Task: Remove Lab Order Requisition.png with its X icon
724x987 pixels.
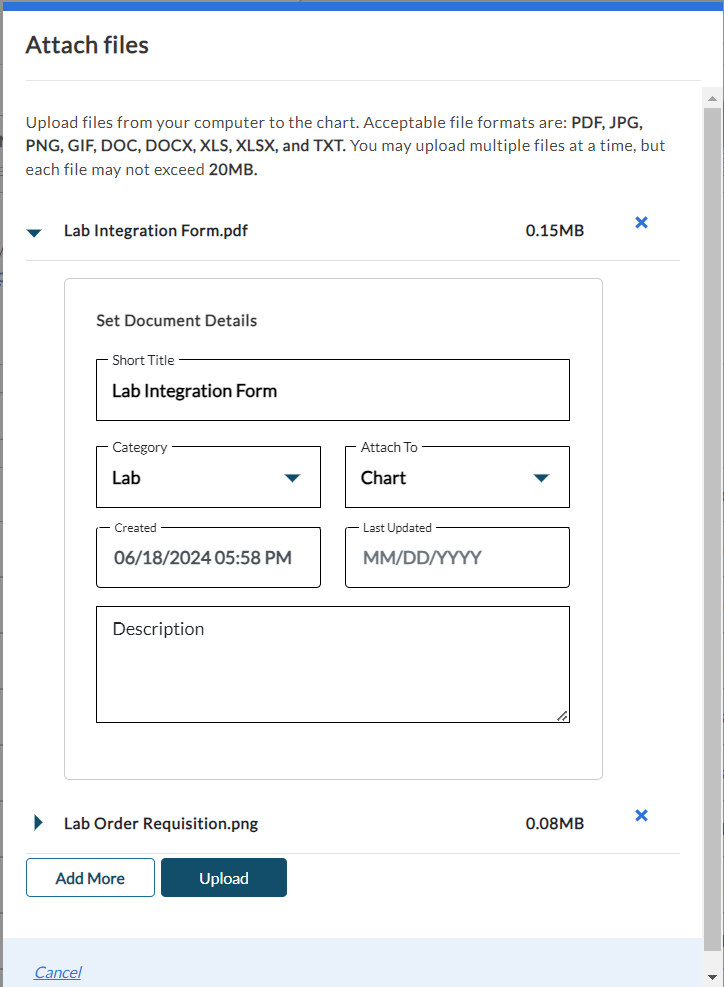Action: [642, 815]
